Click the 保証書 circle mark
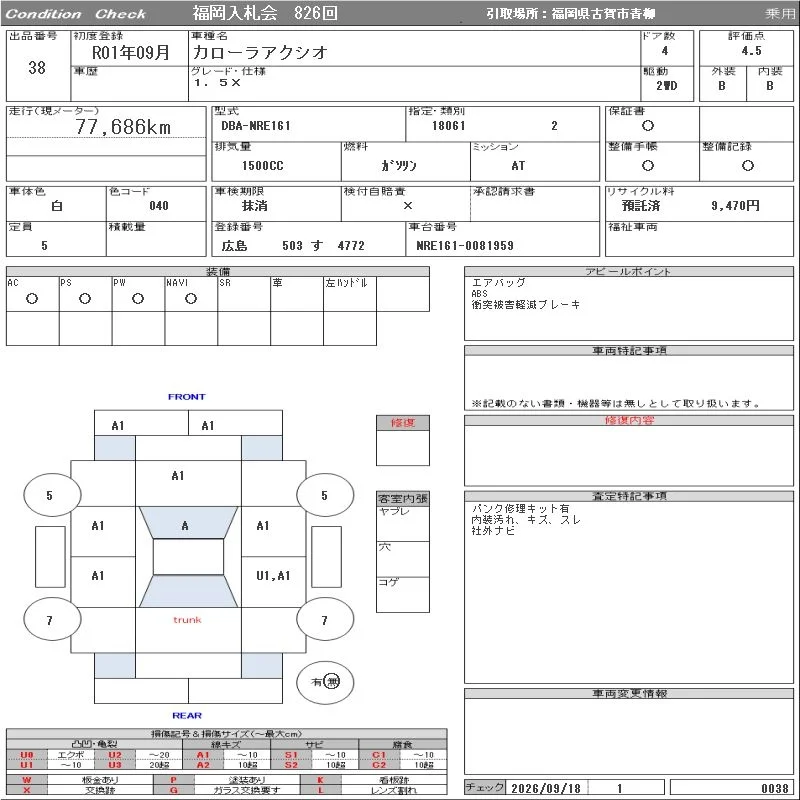 coord(648,126)
